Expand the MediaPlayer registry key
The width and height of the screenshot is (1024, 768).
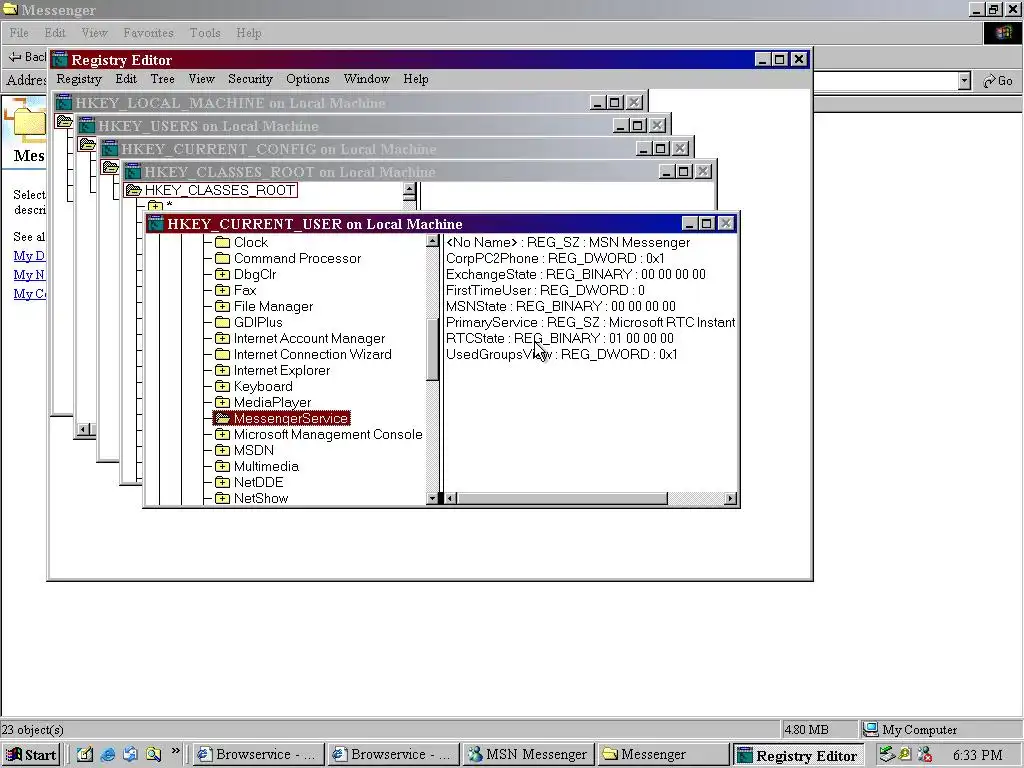[223, 402]
